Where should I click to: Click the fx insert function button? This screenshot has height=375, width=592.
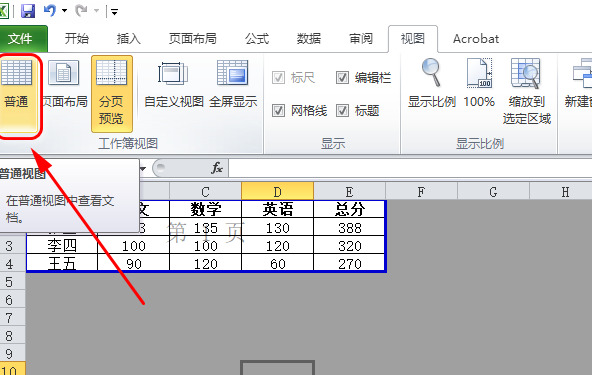pos(217,168)
